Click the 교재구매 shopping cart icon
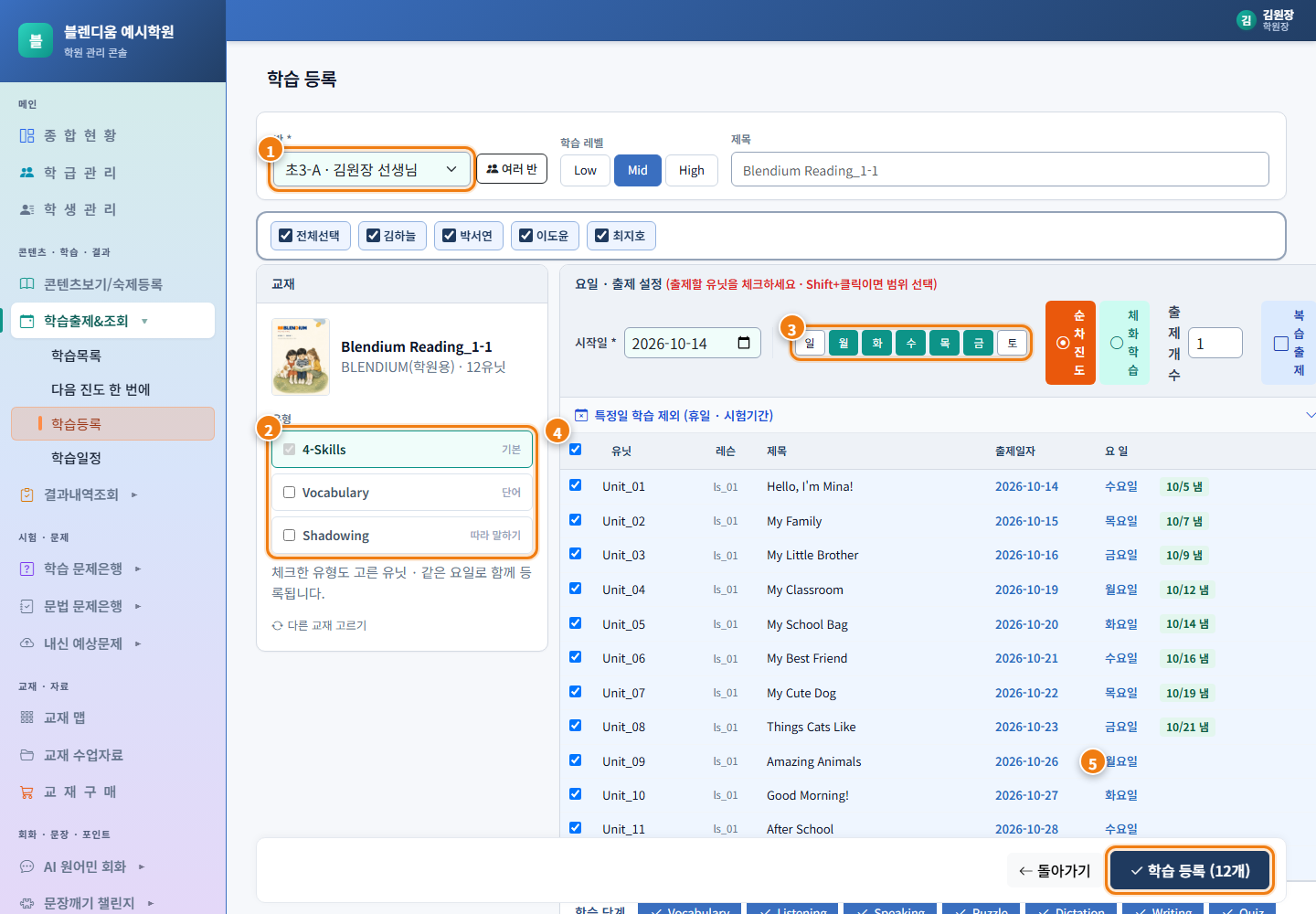1316x914 pixels. 27,792
